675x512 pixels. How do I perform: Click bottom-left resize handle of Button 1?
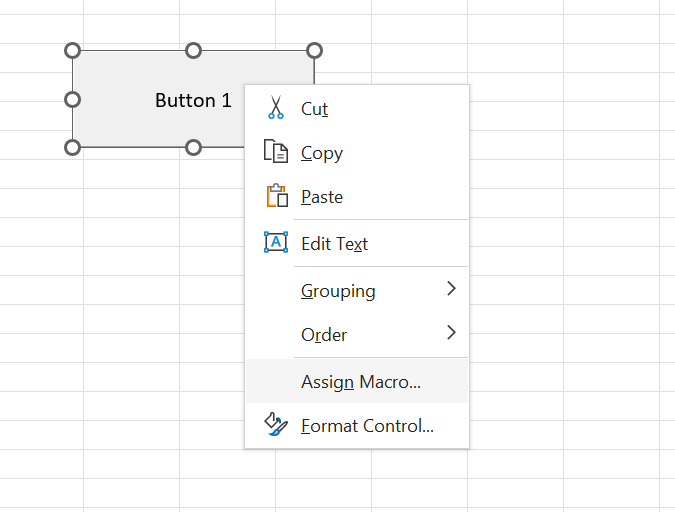coord(72,147)
